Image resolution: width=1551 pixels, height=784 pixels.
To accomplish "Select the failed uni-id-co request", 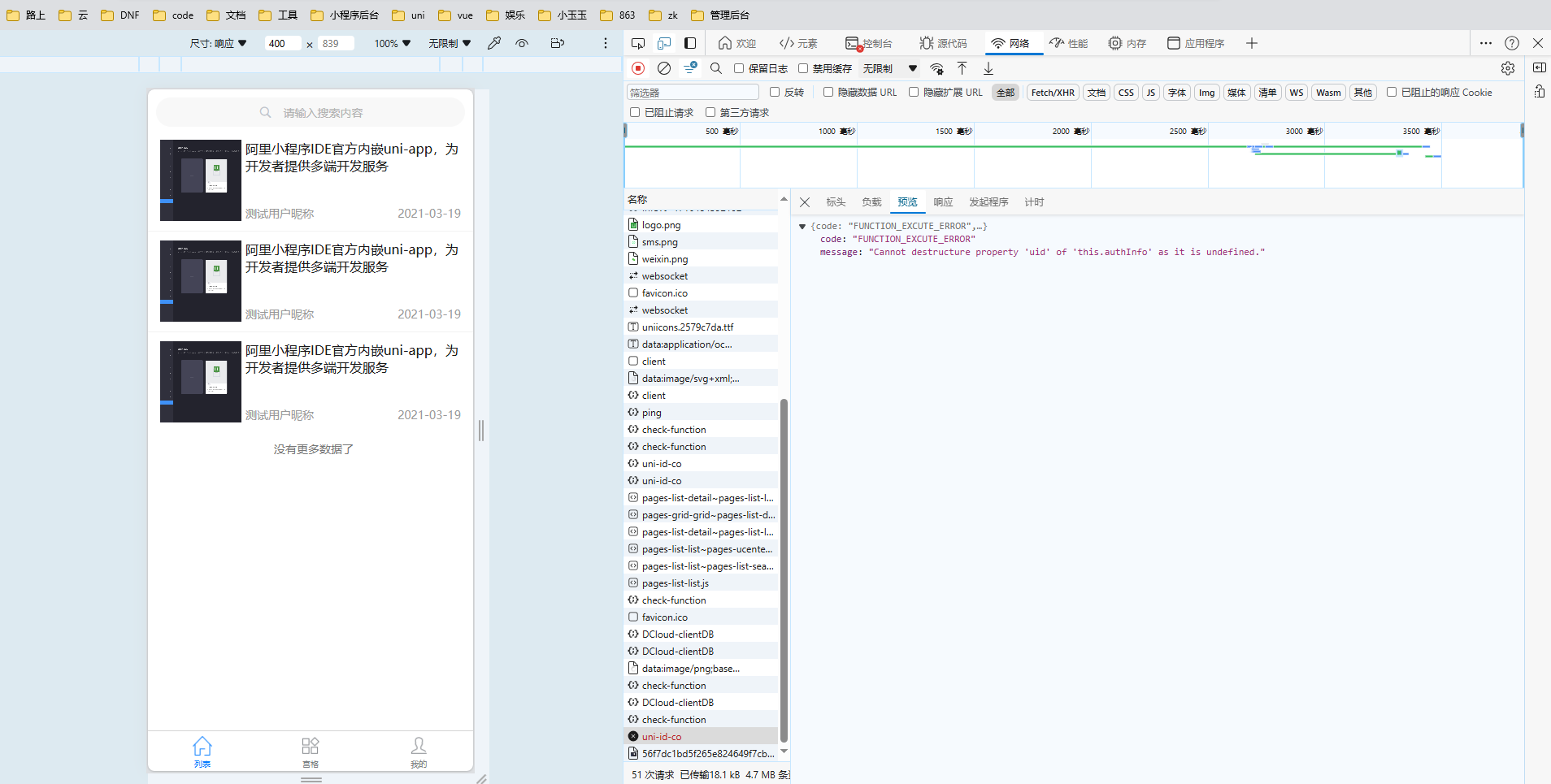I will click(662, 737).
